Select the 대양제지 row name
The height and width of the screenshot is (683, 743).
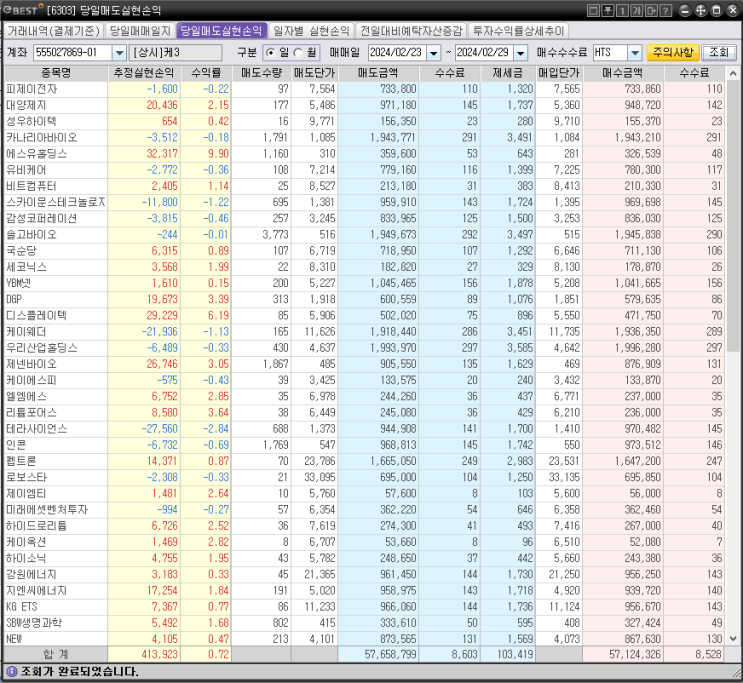pos(26,105)
